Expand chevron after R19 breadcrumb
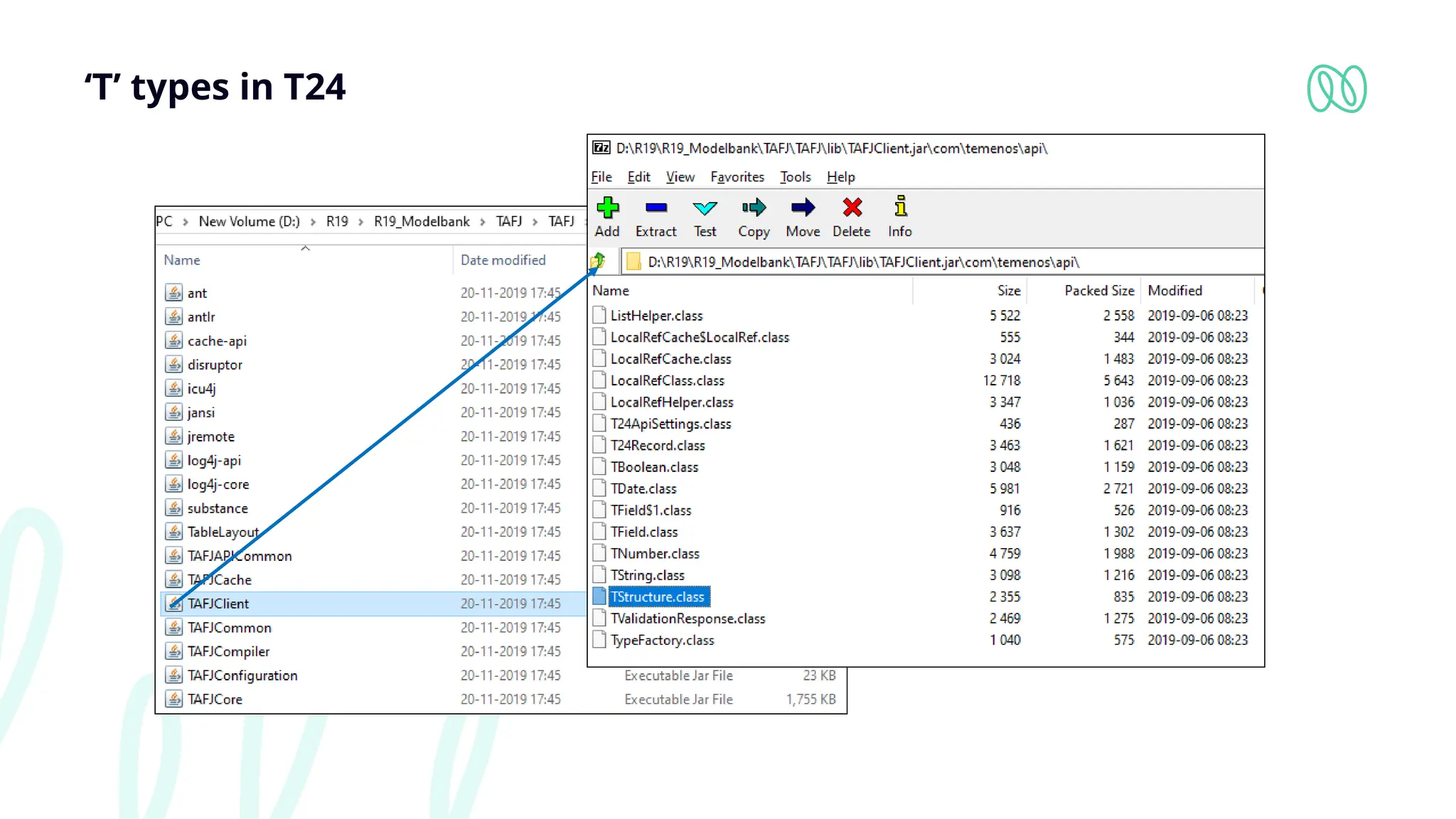Image resolution: width=1456 pixels, height=819 pixels. click(x=360, y=222)
